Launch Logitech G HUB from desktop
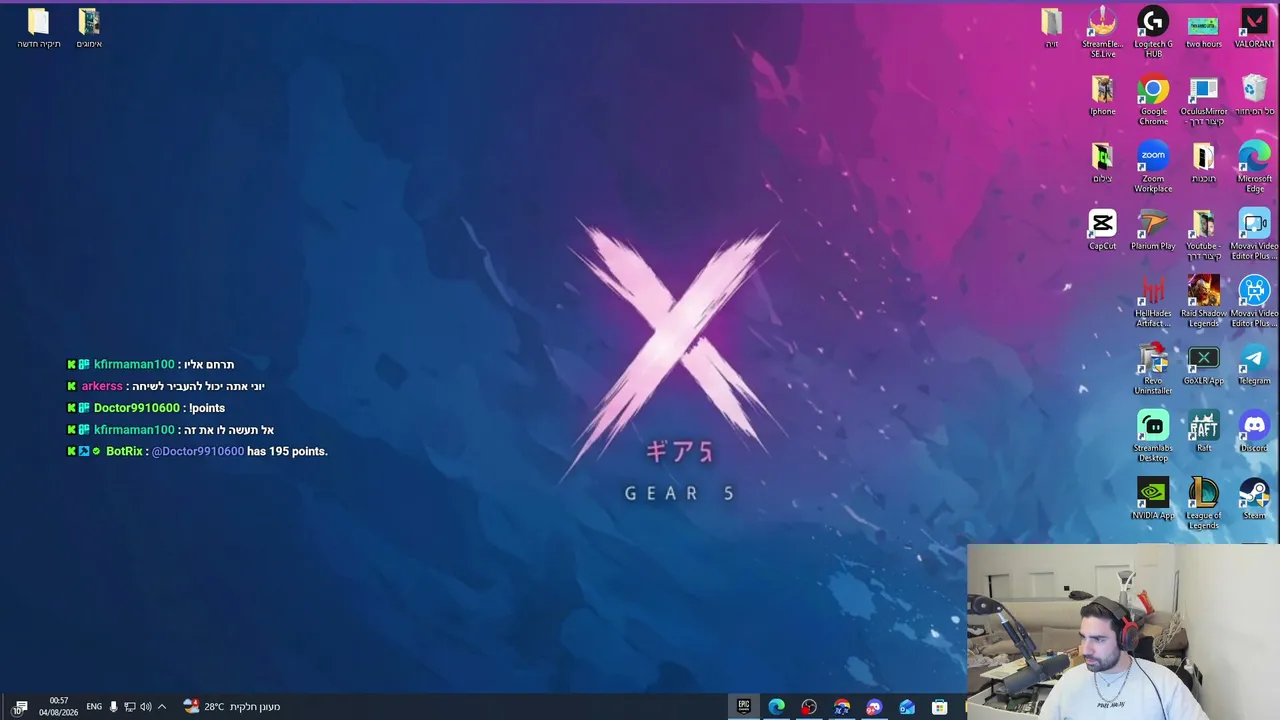This screenshot has width=1280, height=720. (1153, 32)
